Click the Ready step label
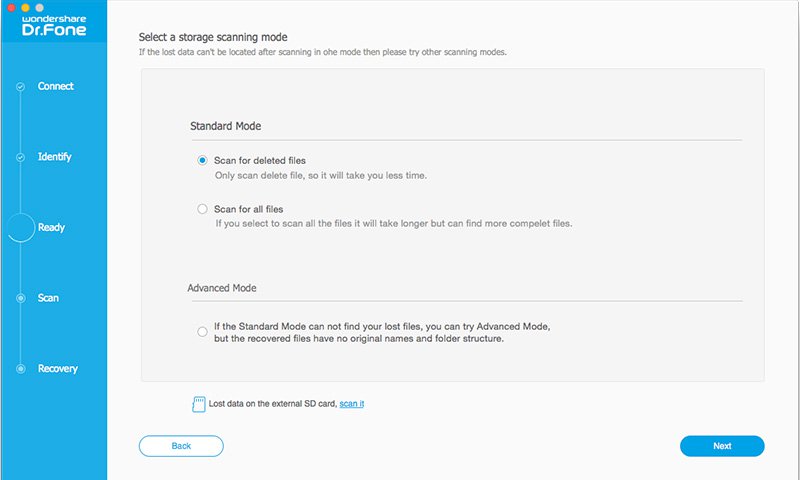The height and width of the screenshot is (480, 800). (x=51, y=228)
